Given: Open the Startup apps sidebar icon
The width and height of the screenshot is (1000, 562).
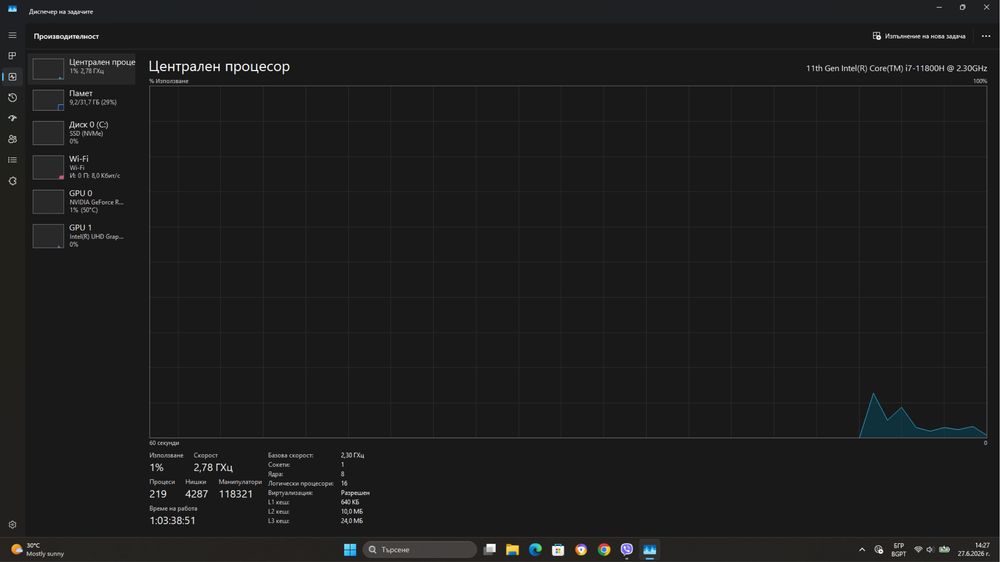Looking at the screenshot, I should (12, 118).
